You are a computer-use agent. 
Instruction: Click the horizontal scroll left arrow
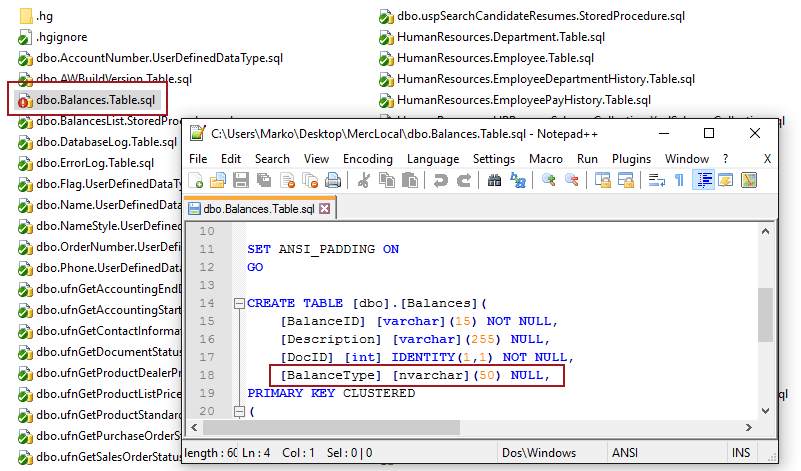(194, 427)
